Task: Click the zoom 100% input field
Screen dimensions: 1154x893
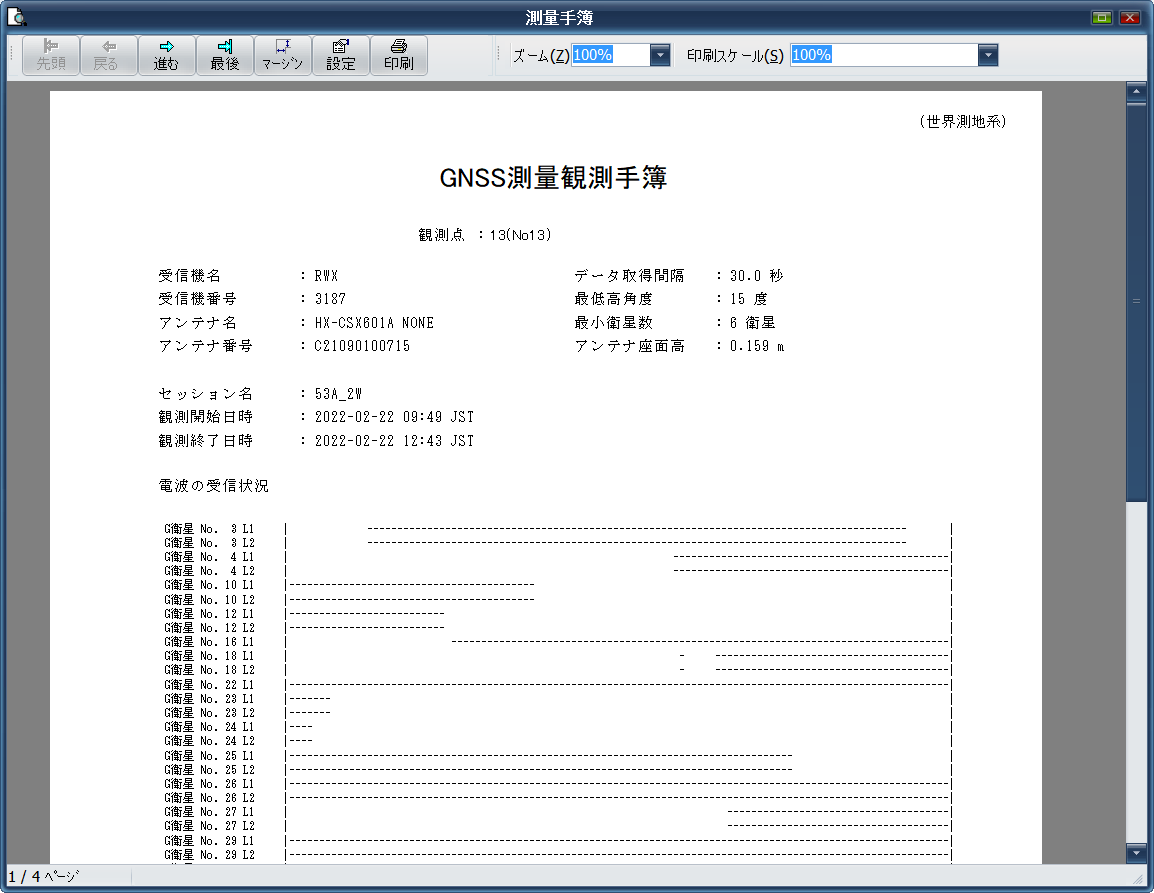Action: coord(611,55)
